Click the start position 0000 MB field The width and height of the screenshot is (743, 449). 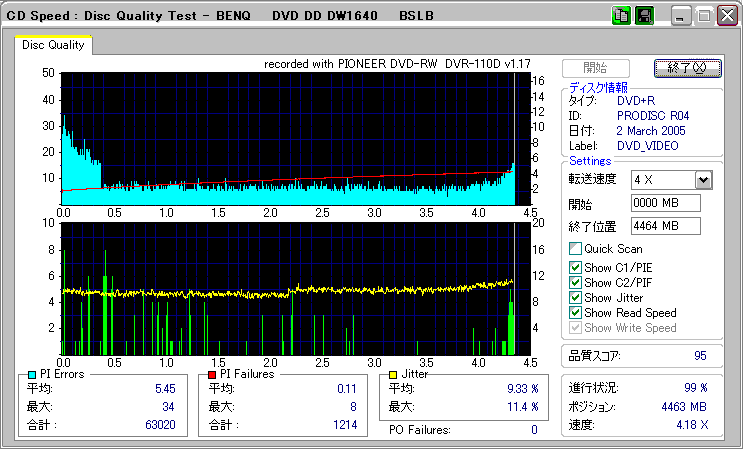point(666,203)
